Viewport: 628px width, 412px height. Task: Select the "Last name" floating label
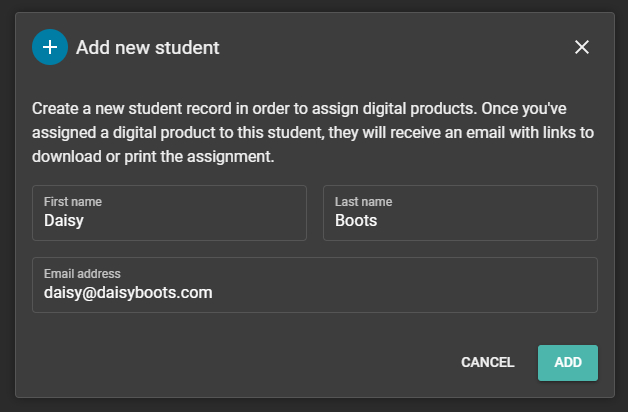coord(363,201)
